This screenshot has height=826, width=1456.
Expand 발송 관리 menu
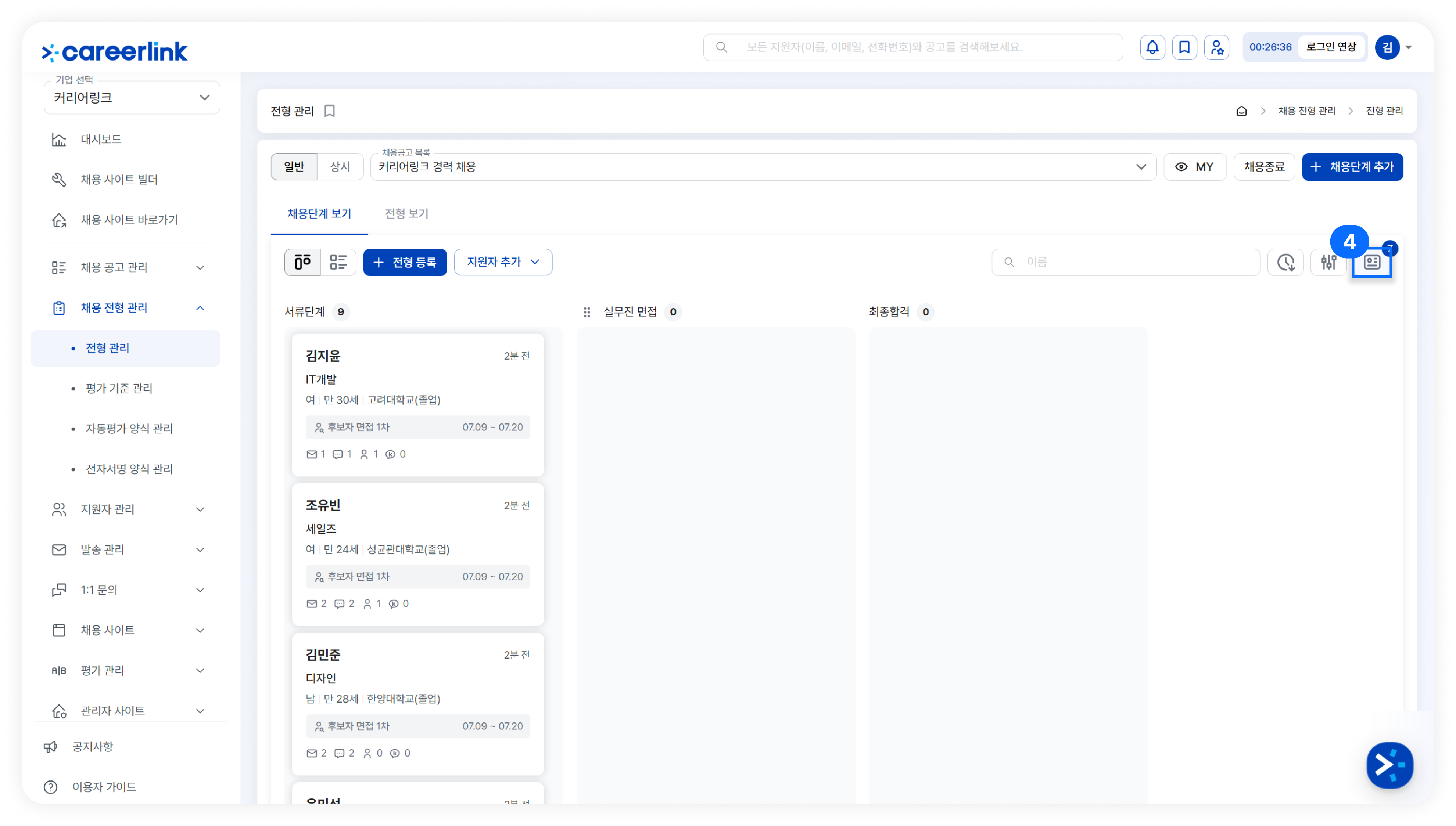200,550
